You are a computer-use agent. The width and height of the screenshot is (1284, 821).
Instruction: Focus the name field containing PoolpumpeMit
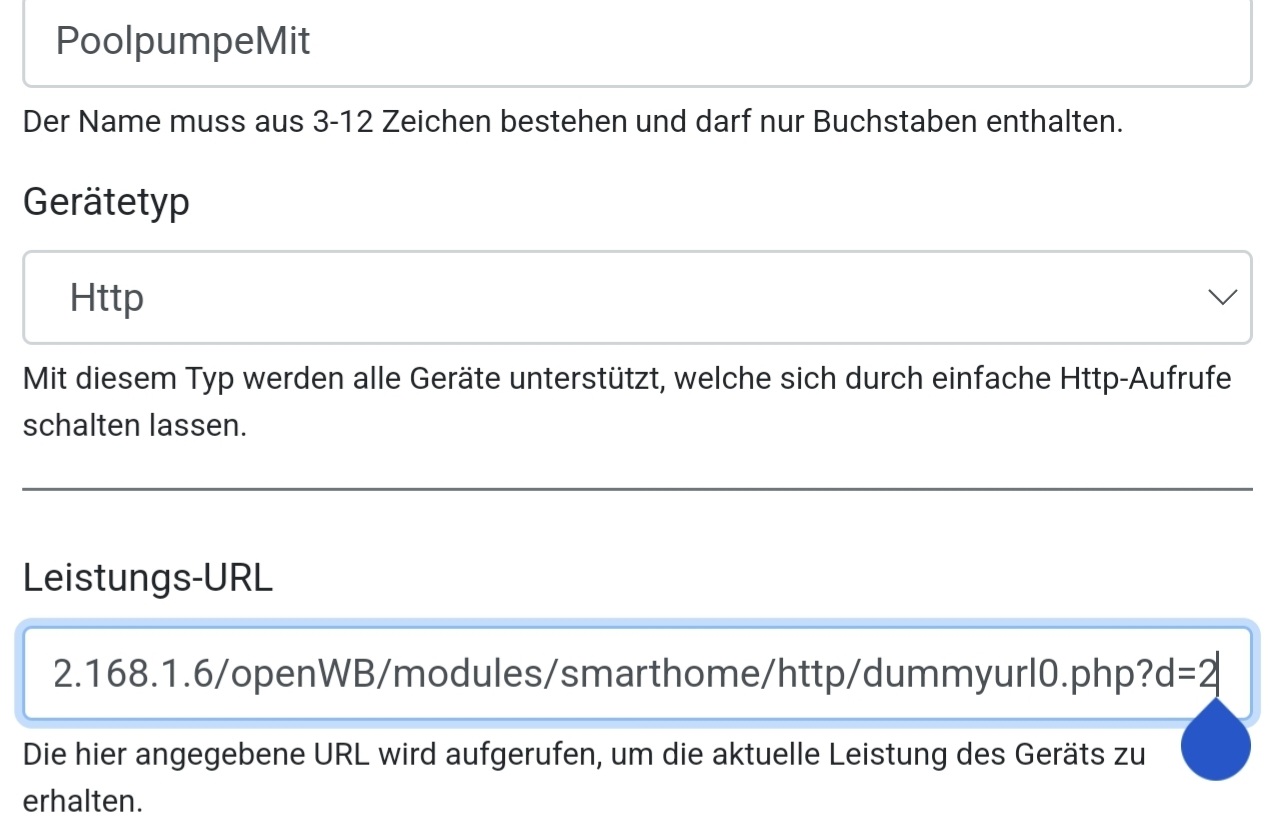[x=636, y=42]
